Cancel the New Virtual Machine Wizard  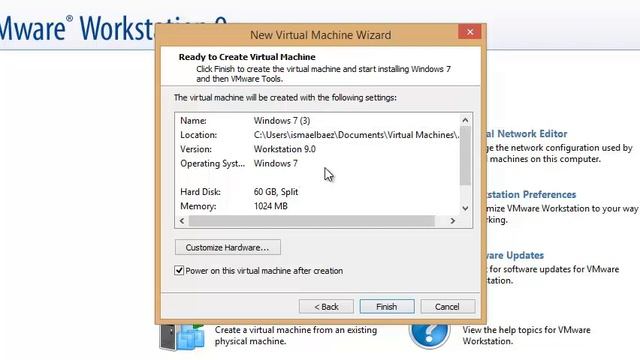(447, 307)
